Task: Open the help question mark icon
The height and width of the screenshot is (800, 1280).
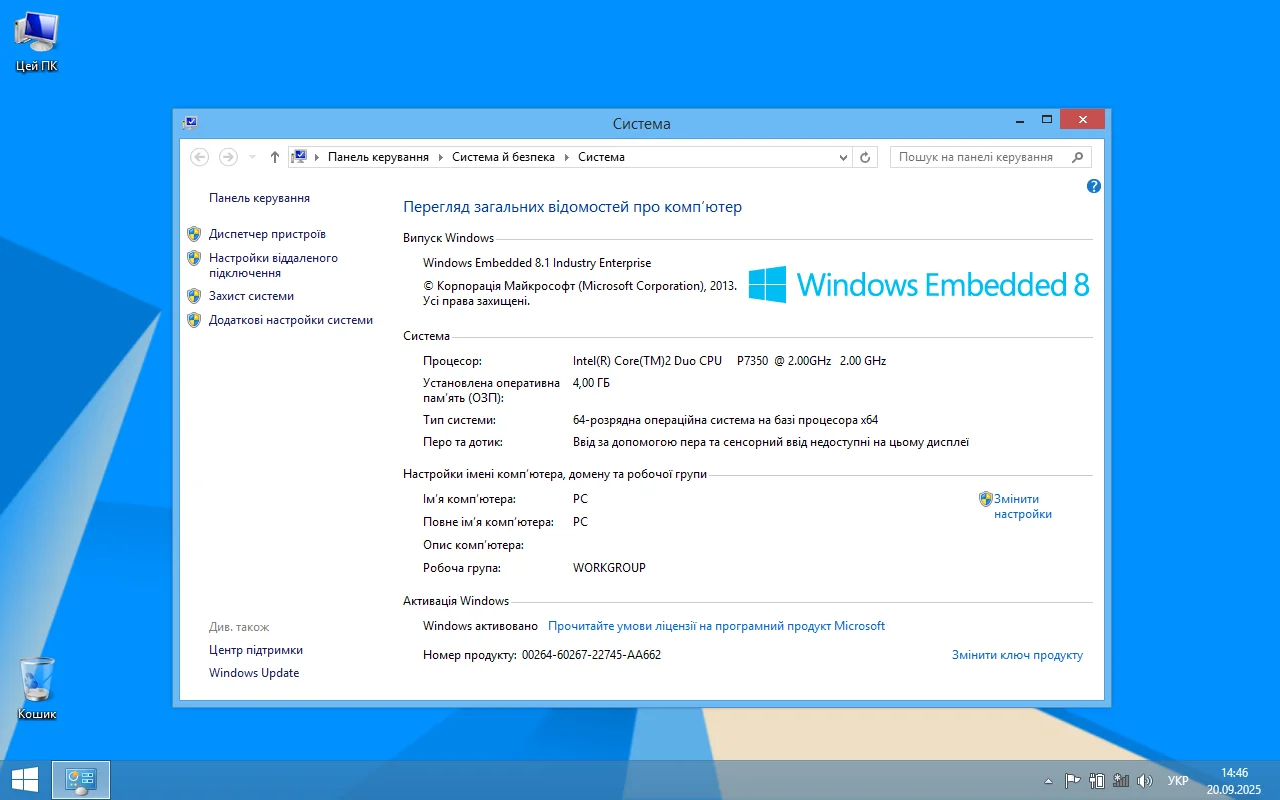Action: (1094, 186)
